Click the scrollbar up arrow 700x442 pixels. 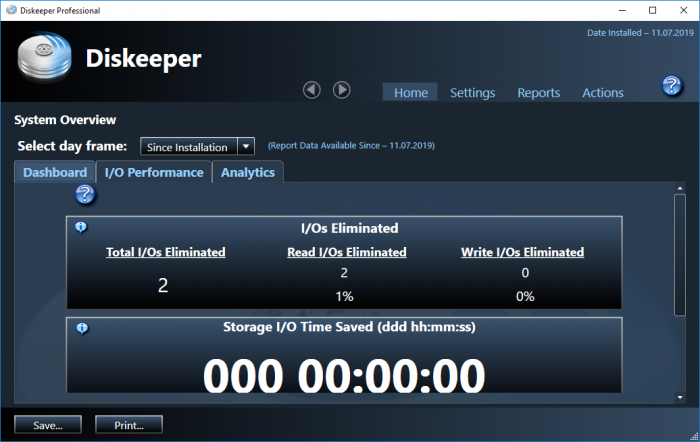point(680,188)
